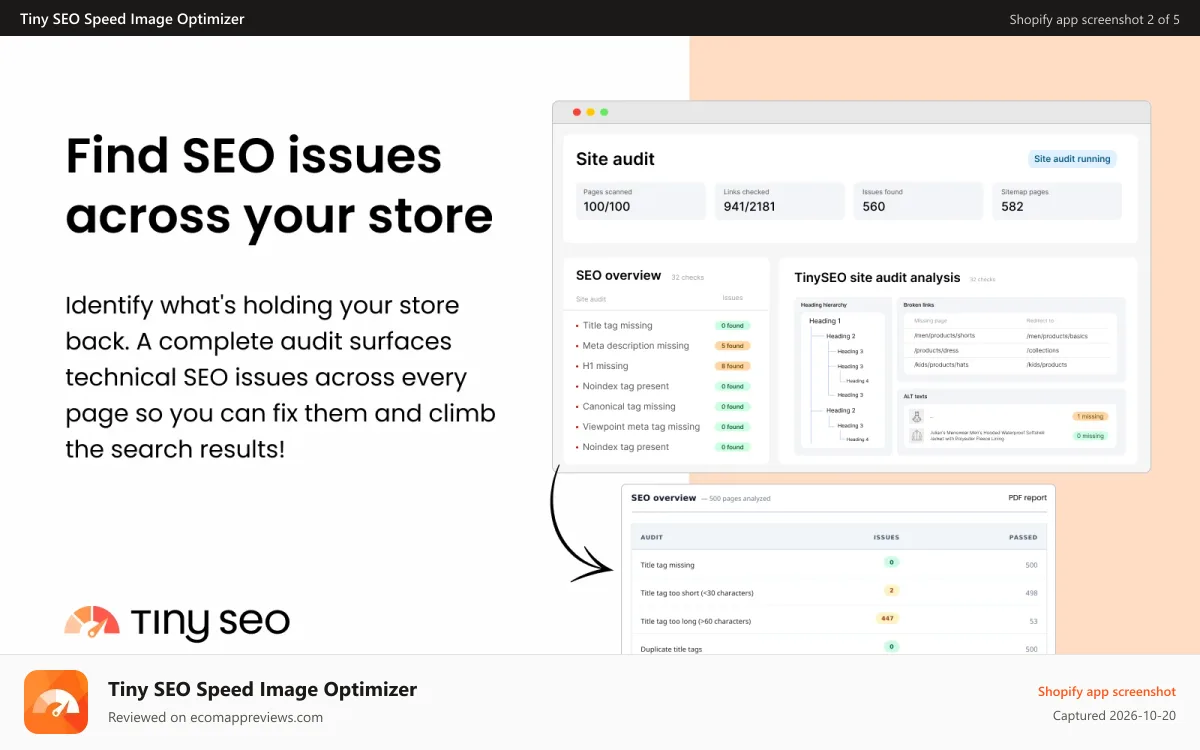Click 'Viewpoint meta tag missing' audit row
The width and height of the screenshot is (1200, 750).
(x=663, y=427)
